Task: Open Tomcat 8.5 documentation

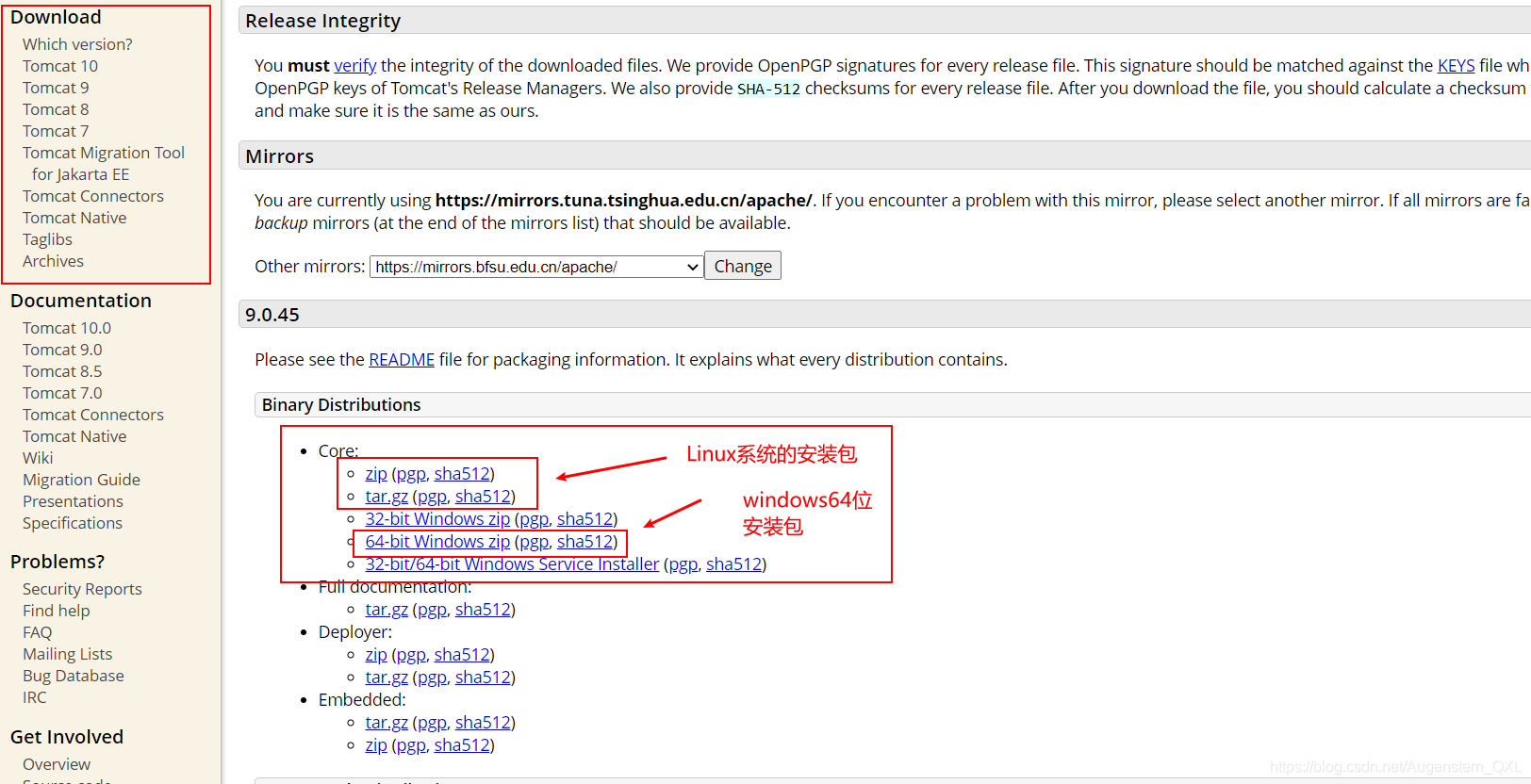Action: tap(62, 371)
